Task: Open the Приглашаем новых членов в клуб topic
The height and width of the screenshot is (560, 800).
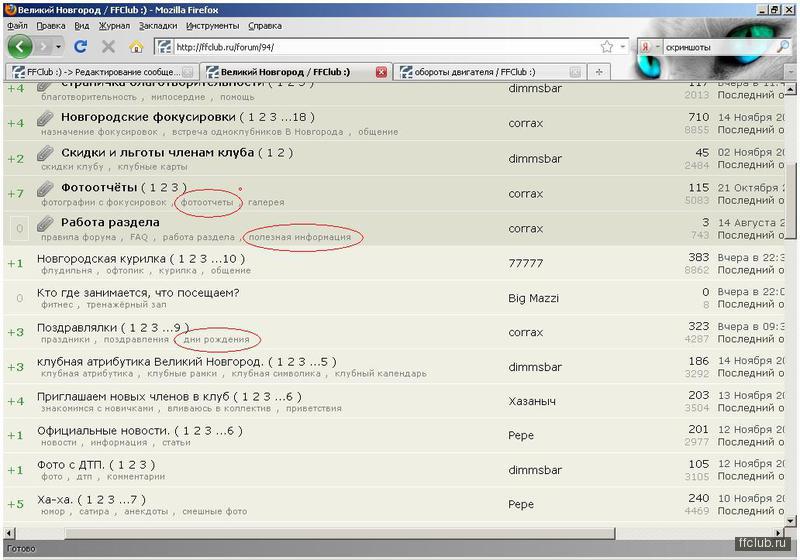Action: coord(133,396)
